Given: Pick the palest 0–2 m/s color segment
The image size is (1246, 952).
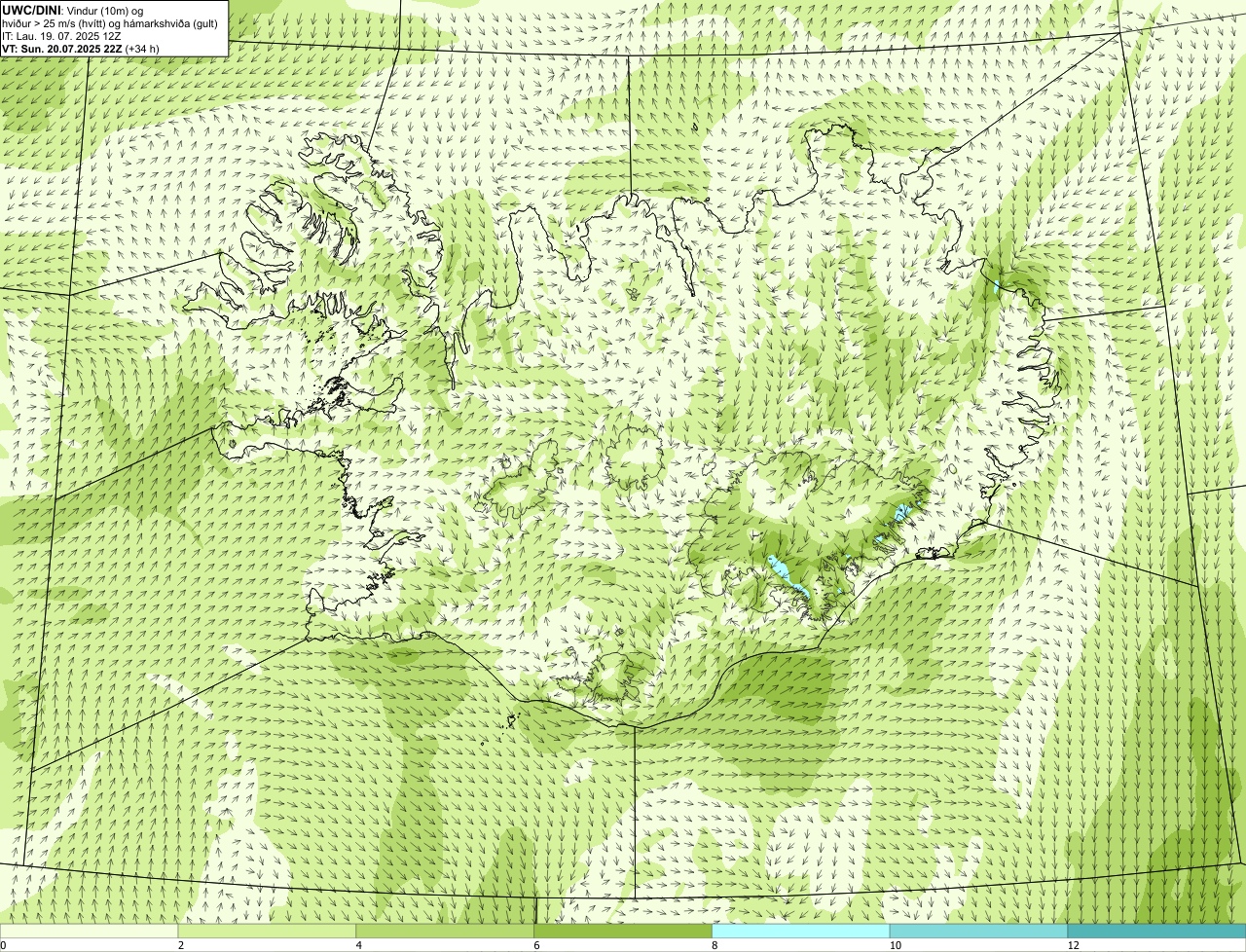Looking at the screenshot, I should click(89, 932).
